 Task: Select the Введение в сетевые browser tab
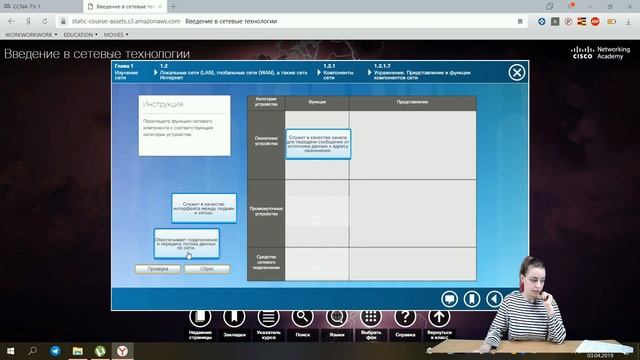[x=124, y=7]
